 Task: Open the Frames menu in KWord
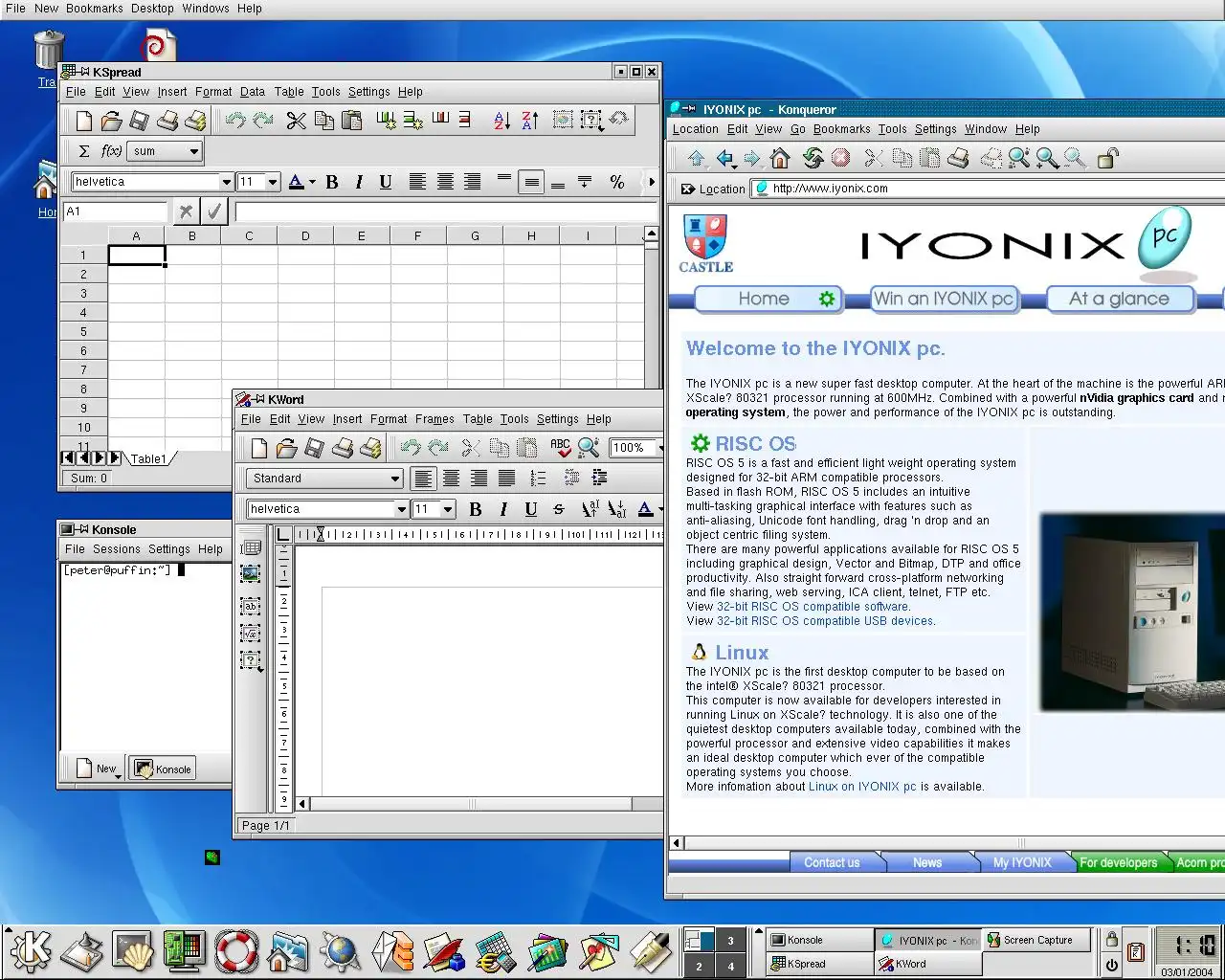(434, 419)
